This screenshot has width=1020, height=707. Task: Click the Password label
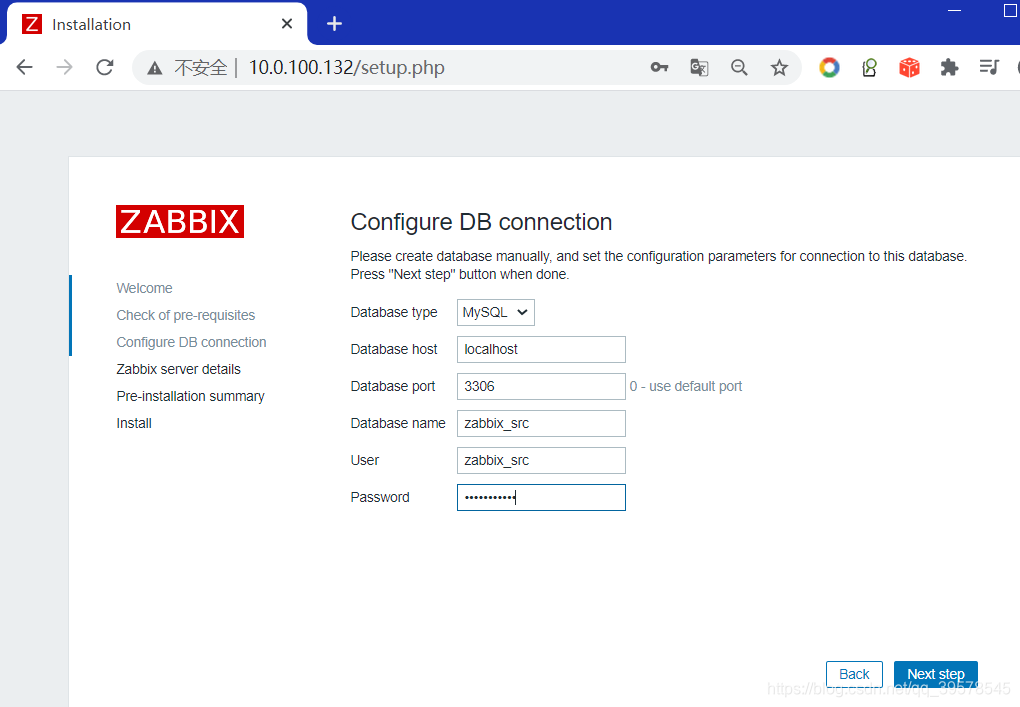pos(380,498)
